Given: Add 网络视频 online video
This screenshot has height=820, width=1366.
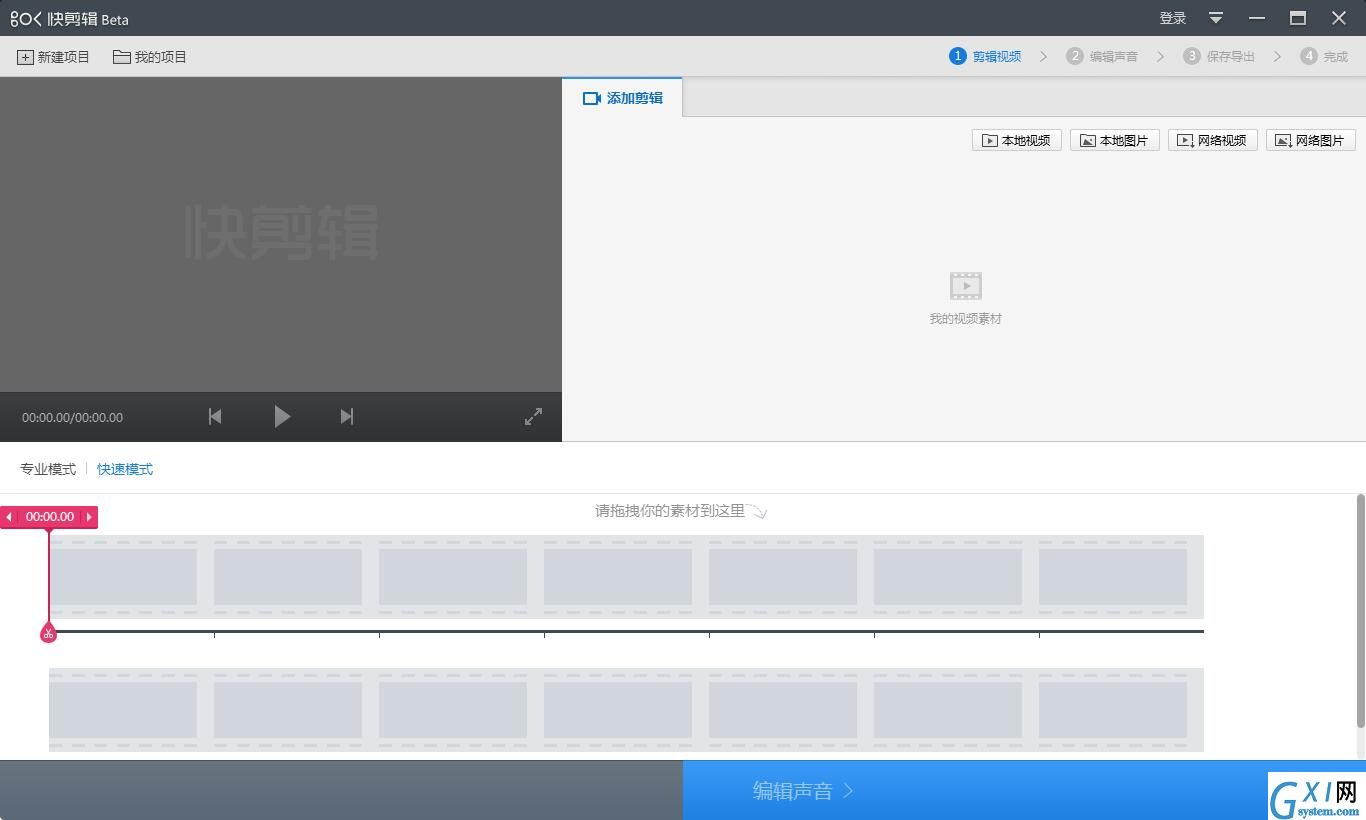Looking at the screenshot, I should [x=1213, y=140].
